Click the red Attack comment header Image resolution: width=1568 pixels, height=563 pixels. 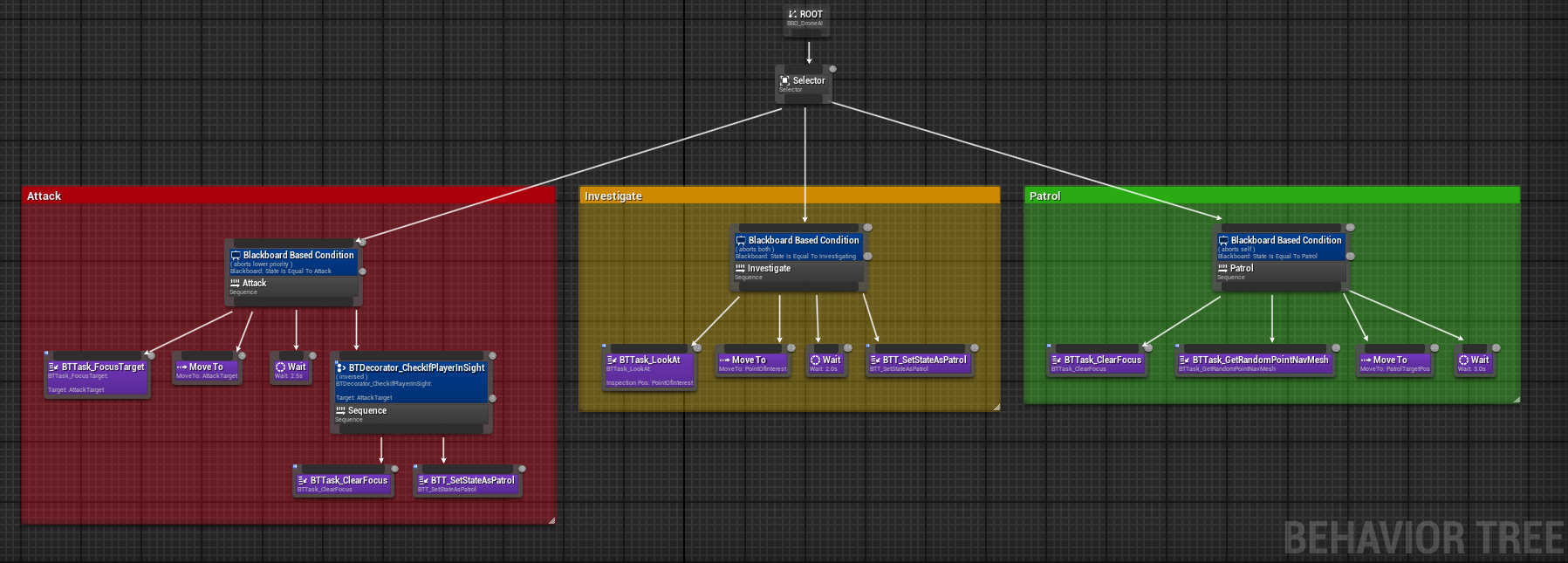[288, 196]
